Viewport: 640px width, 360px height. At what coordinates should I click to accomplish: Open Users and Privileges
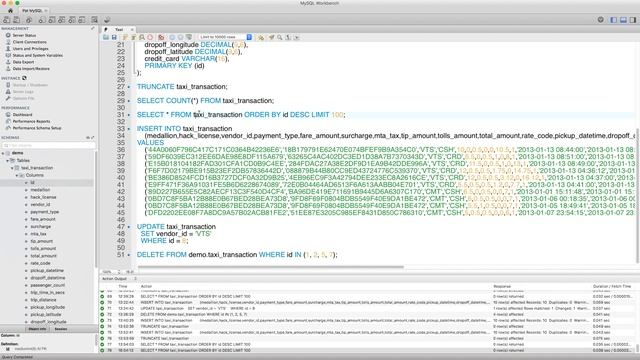pos(30,49)
